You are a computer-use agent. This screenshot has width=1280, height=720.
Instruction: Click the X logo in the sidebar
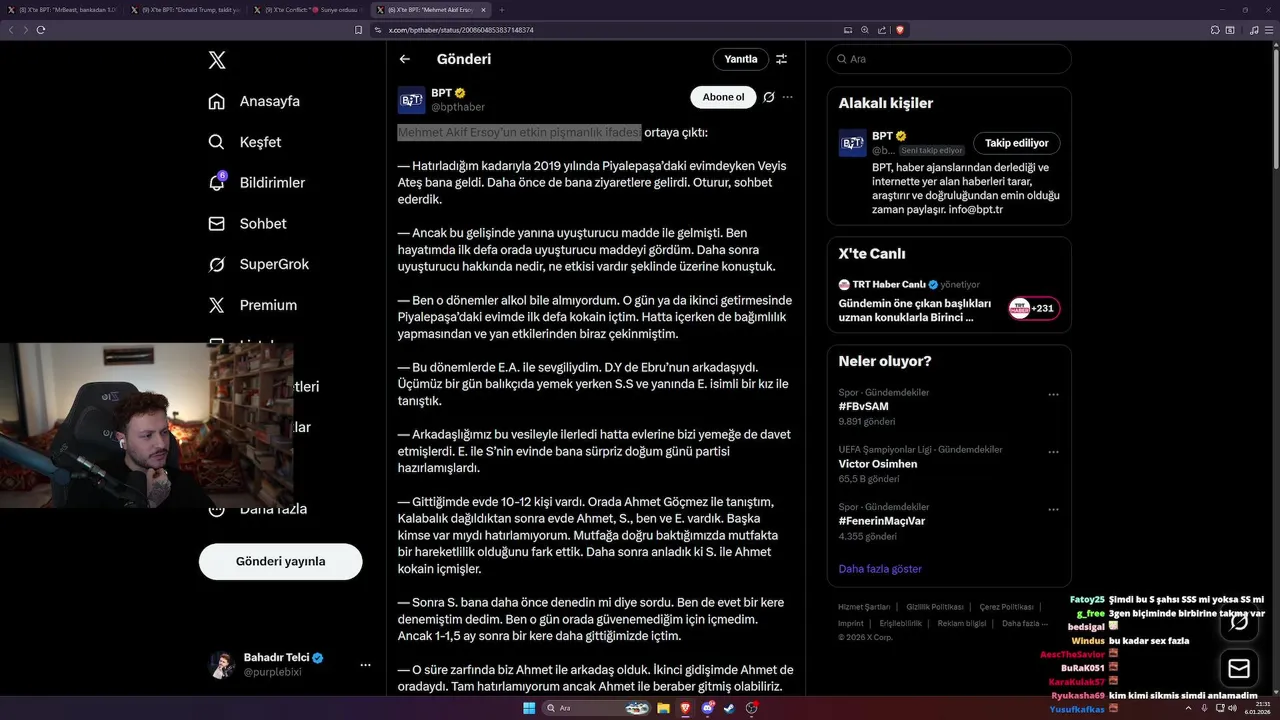[x=217, y=60]
